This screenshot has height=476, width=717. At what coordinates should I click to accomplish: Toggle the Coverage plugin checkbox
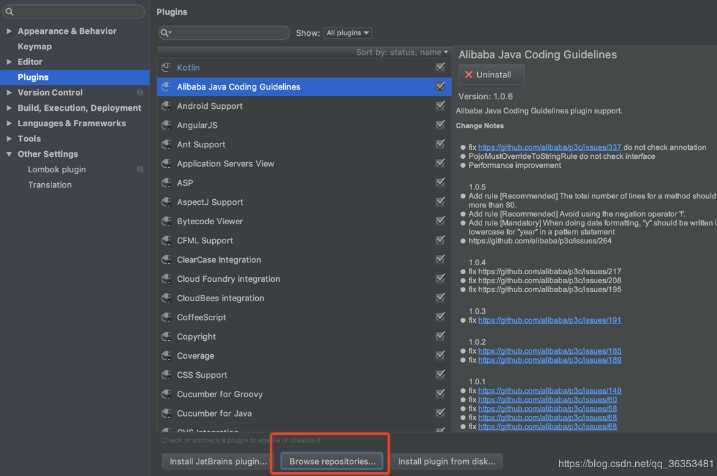(440, 355)
